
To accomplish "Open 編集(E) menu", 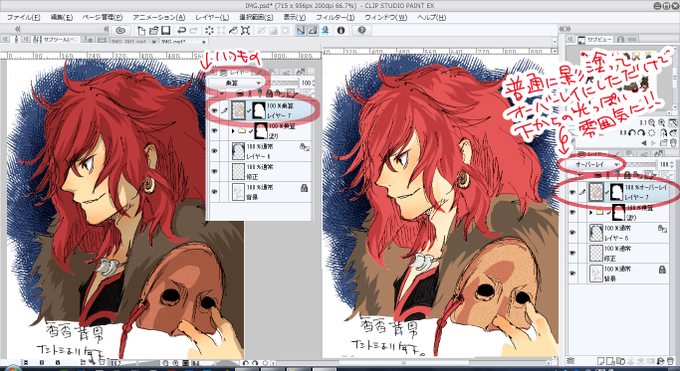I will click(x=62, y=17).
